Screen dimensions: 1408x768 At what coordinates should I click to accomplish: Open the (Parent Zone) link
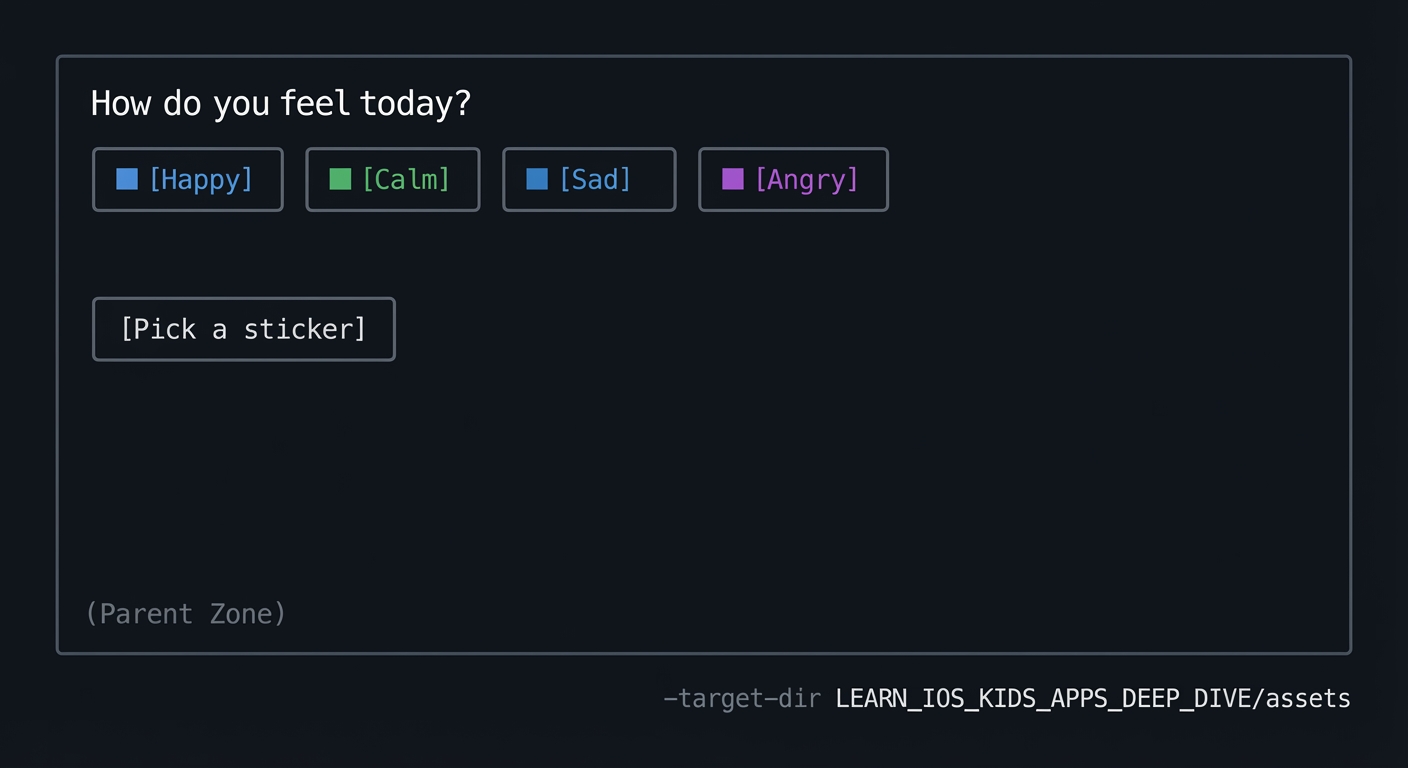(186, 613)
